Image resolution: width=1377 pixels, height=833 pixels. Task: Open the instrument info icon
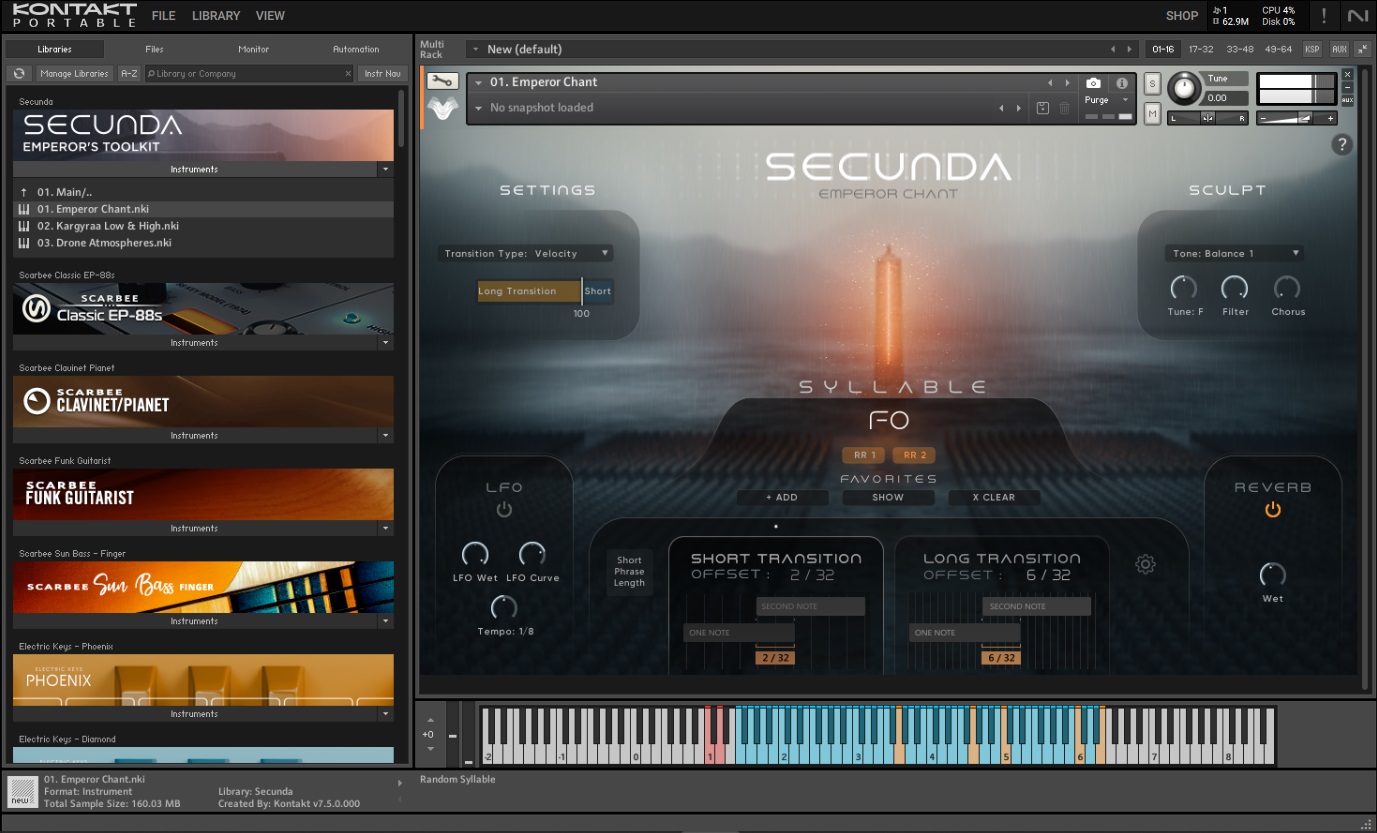pos(1122,83)
